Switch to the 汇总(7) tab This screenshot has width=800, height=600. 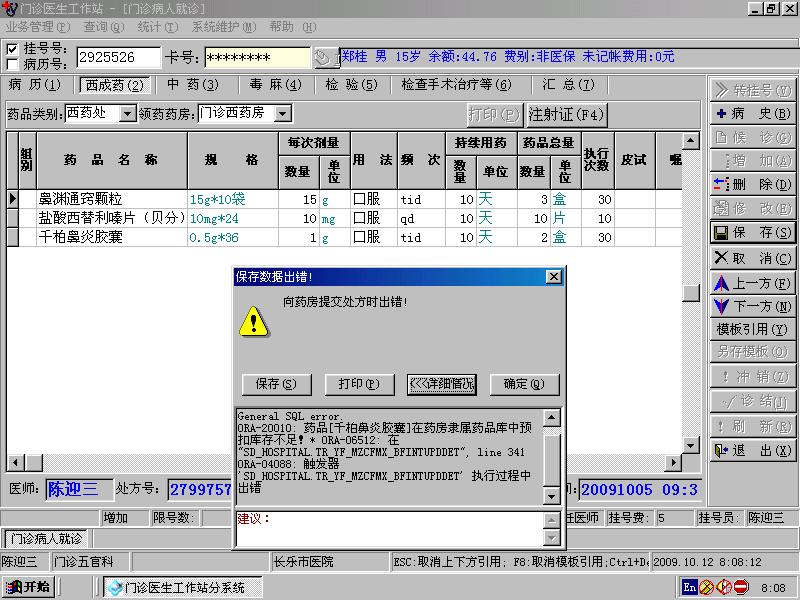tap(568, 85)
